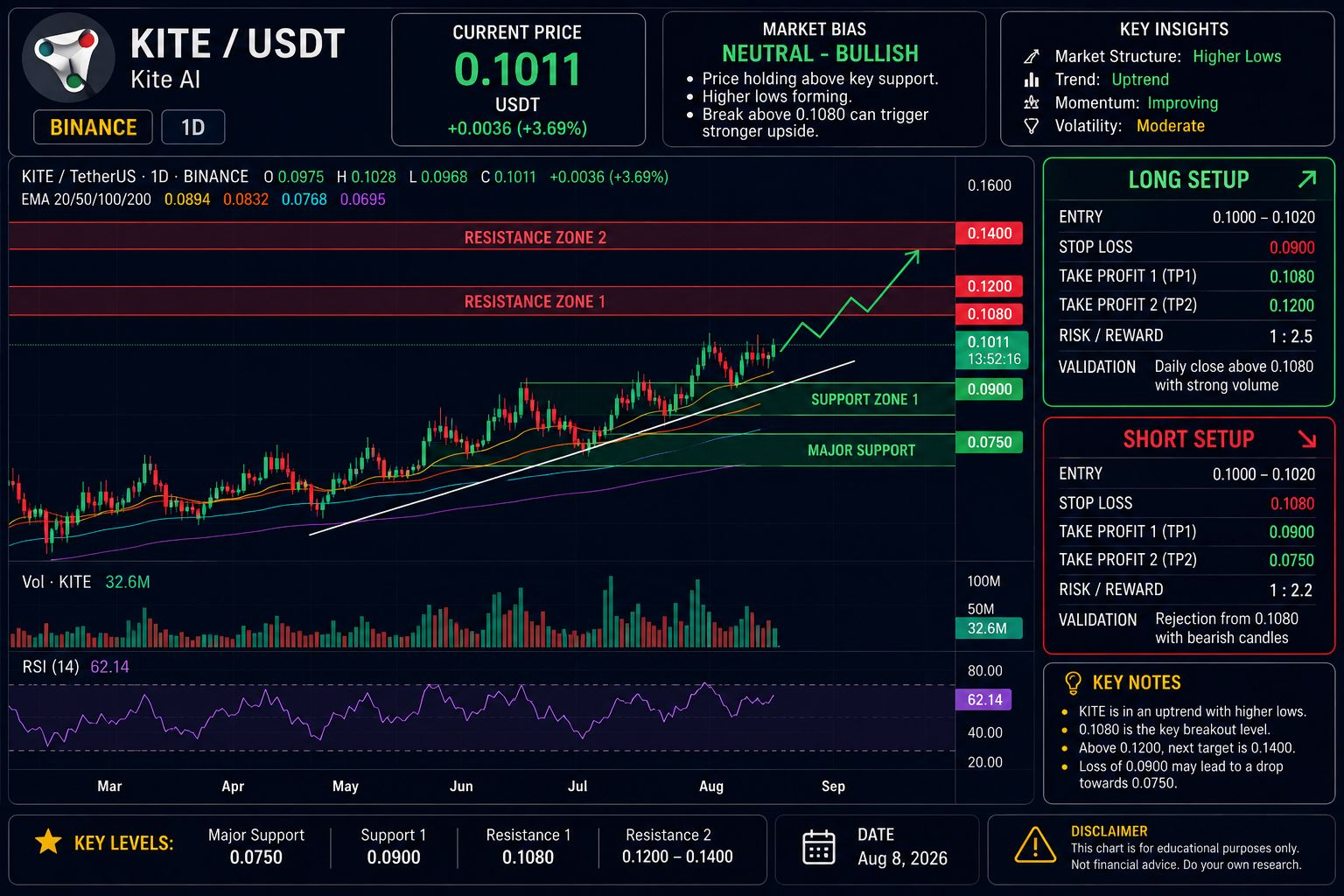Click the "Jun" month on the time axis
1344x896 pixels.
(x=461, y=786)
